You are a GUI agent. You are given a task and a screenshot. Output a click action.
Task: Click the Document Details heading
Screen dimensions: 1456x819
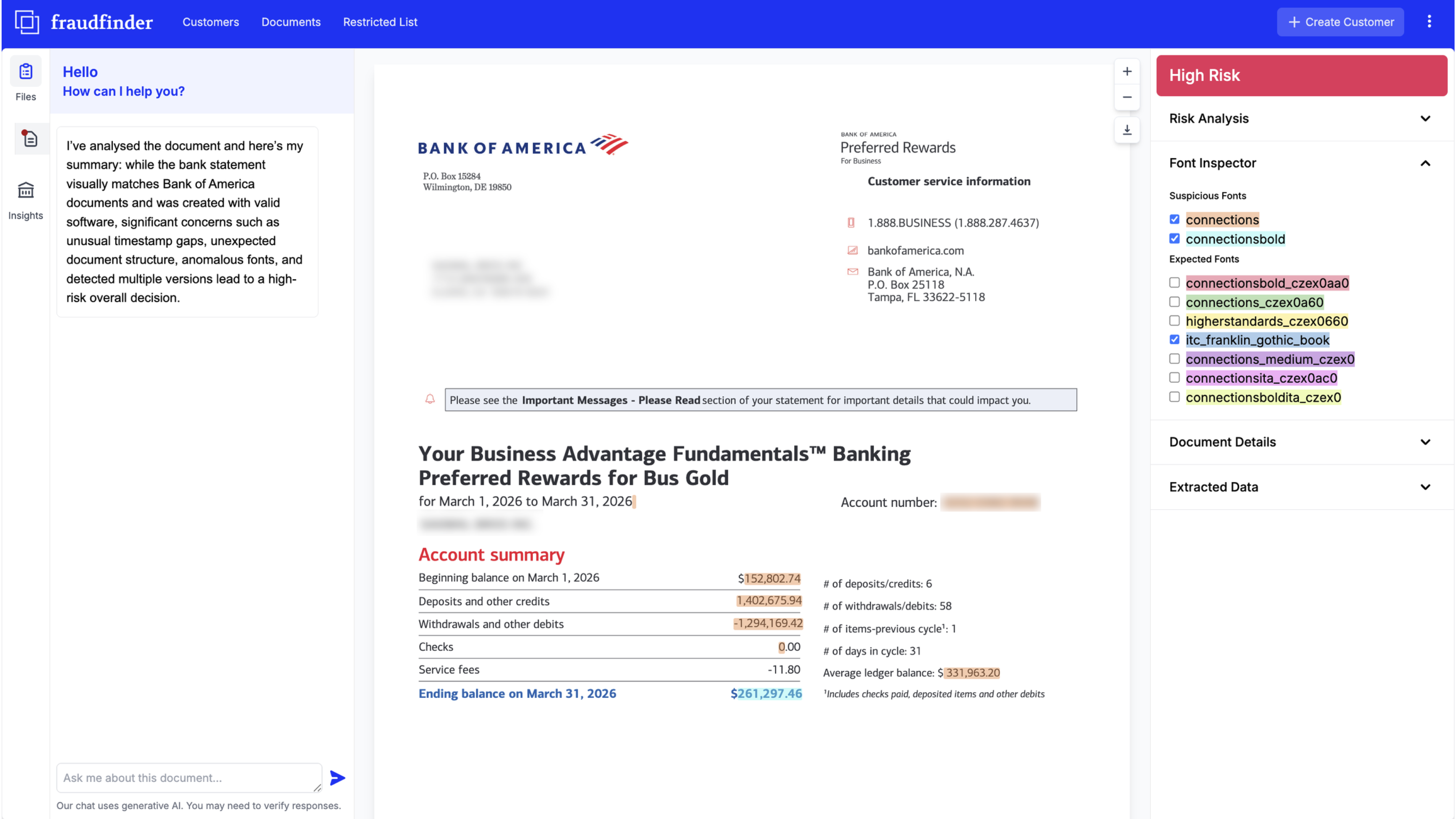click(1222, 442)
